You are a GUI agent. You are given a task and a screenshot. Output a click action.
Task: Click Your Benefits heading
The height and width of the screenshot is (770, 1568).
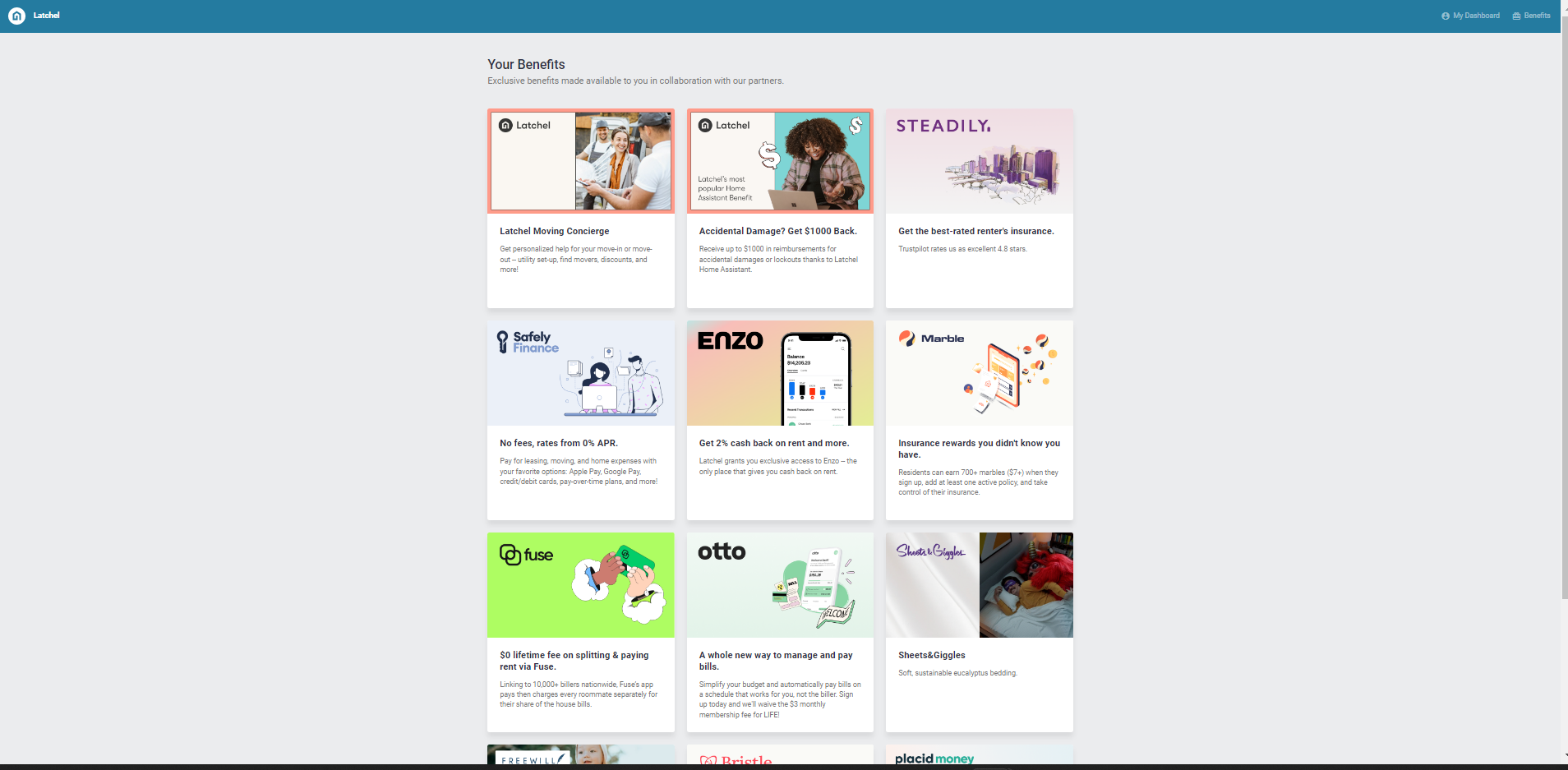pos(526,64)
